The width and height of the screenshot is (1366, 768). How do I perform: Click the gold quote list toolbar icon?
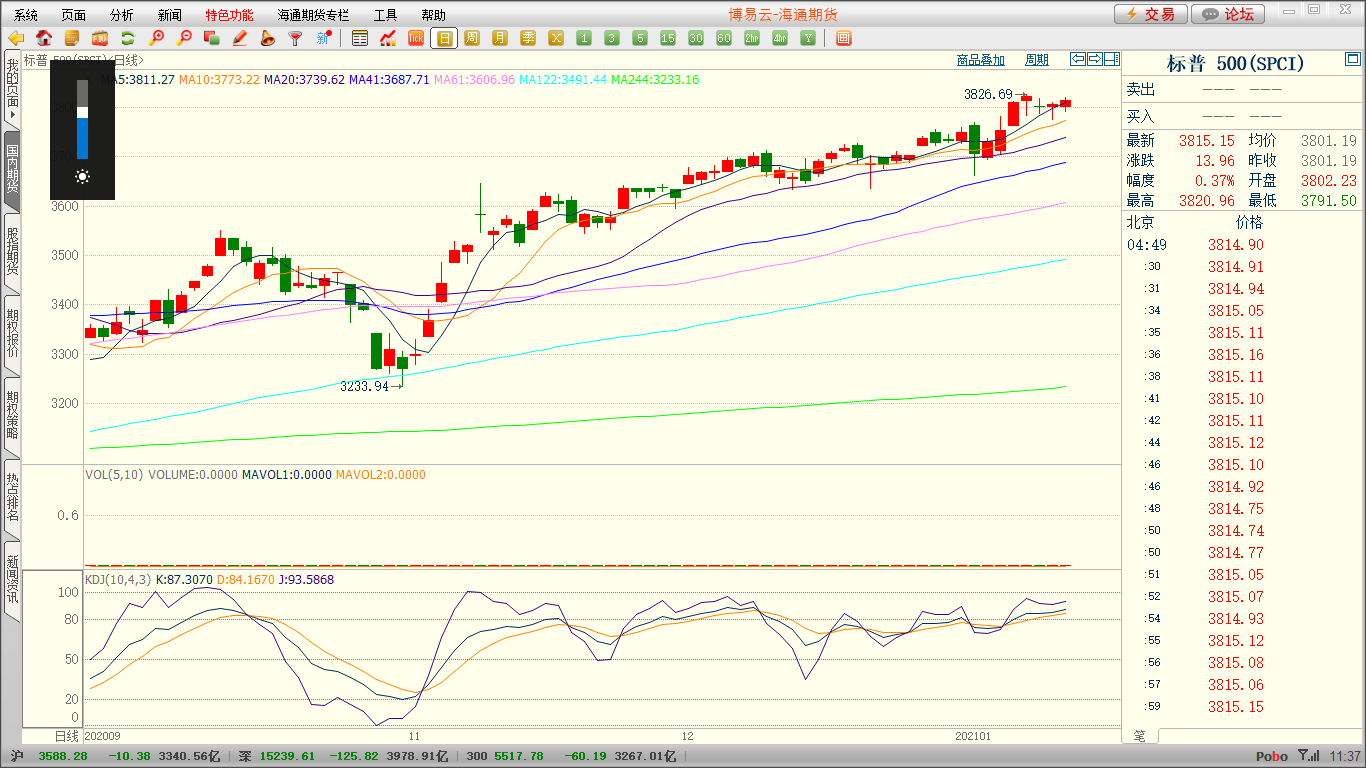pos(72,39)
